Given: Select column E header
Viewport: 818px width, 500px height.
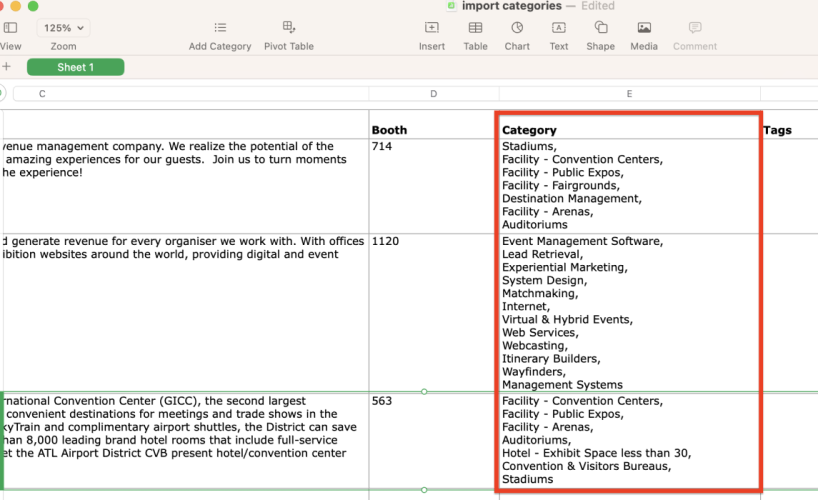Looking at the screenshot, I should (x=629, y=94).
